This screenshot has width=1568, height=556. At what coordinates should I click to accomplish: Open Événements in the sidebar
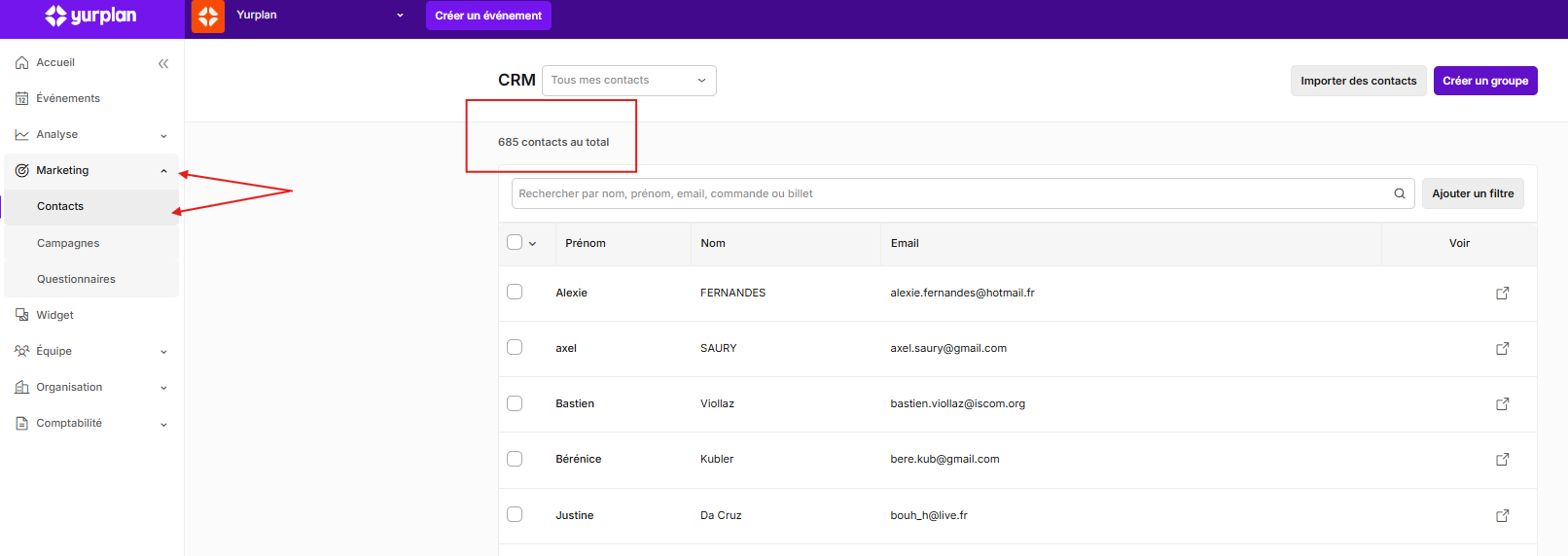click(x=68, y=98)
